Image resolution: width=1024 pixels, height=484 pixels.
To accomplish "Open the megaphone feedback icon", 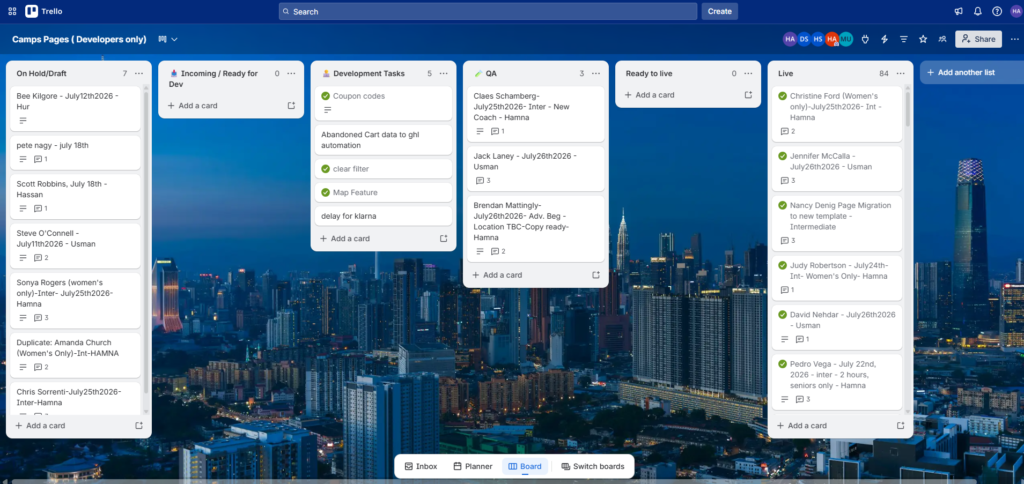I will pos(959,11).
